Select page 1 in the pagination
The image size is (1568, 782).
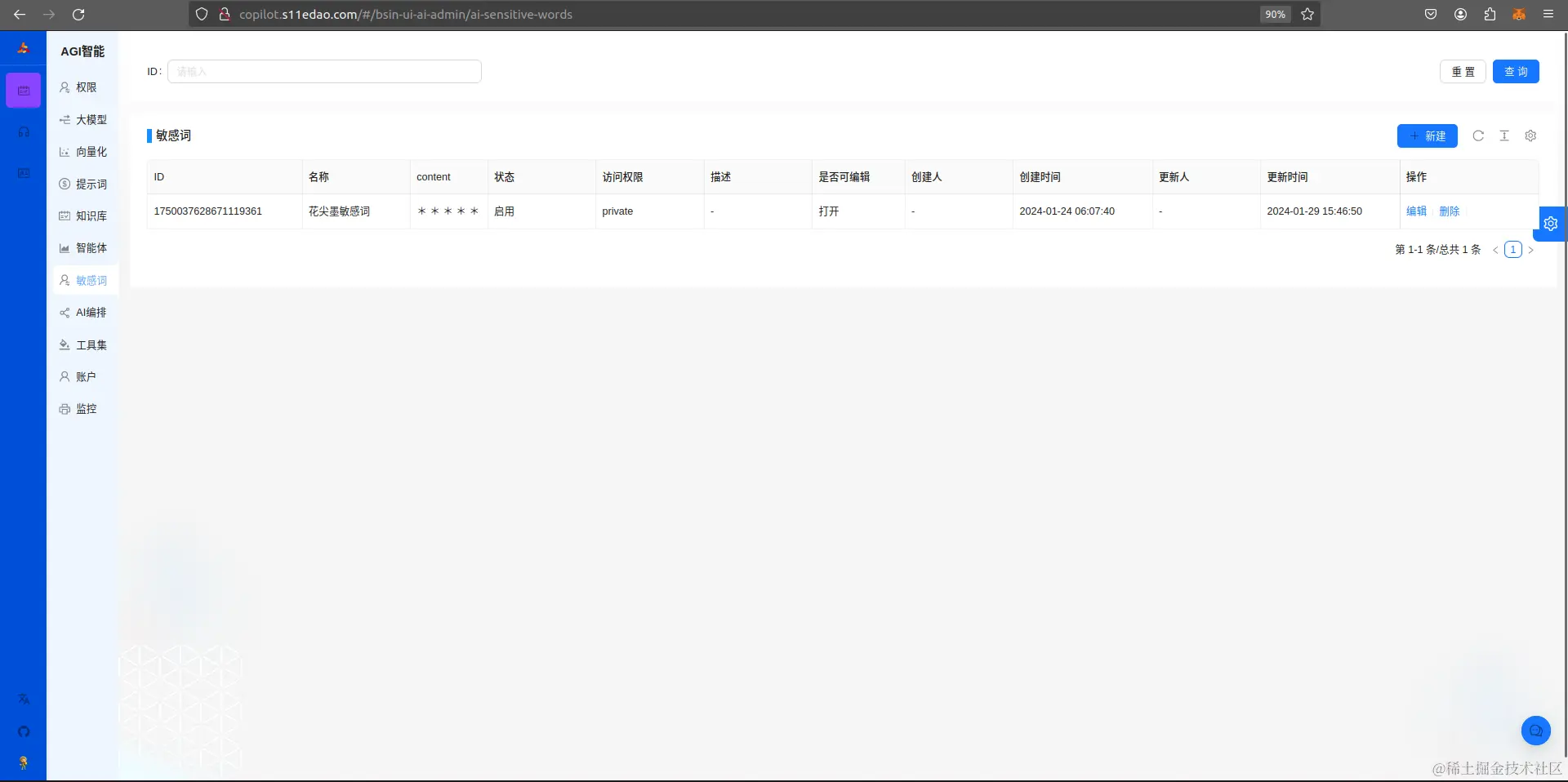pos(1513,250)
